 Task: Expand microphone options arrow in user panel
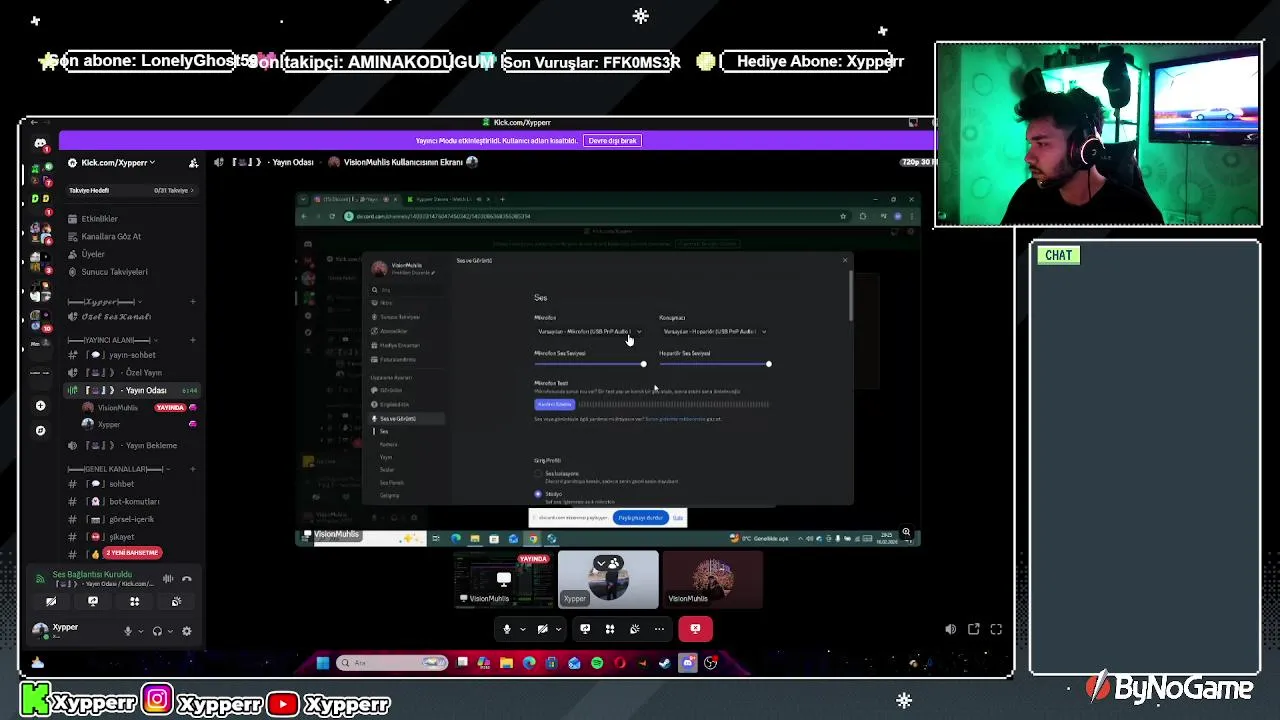[140, 631]
